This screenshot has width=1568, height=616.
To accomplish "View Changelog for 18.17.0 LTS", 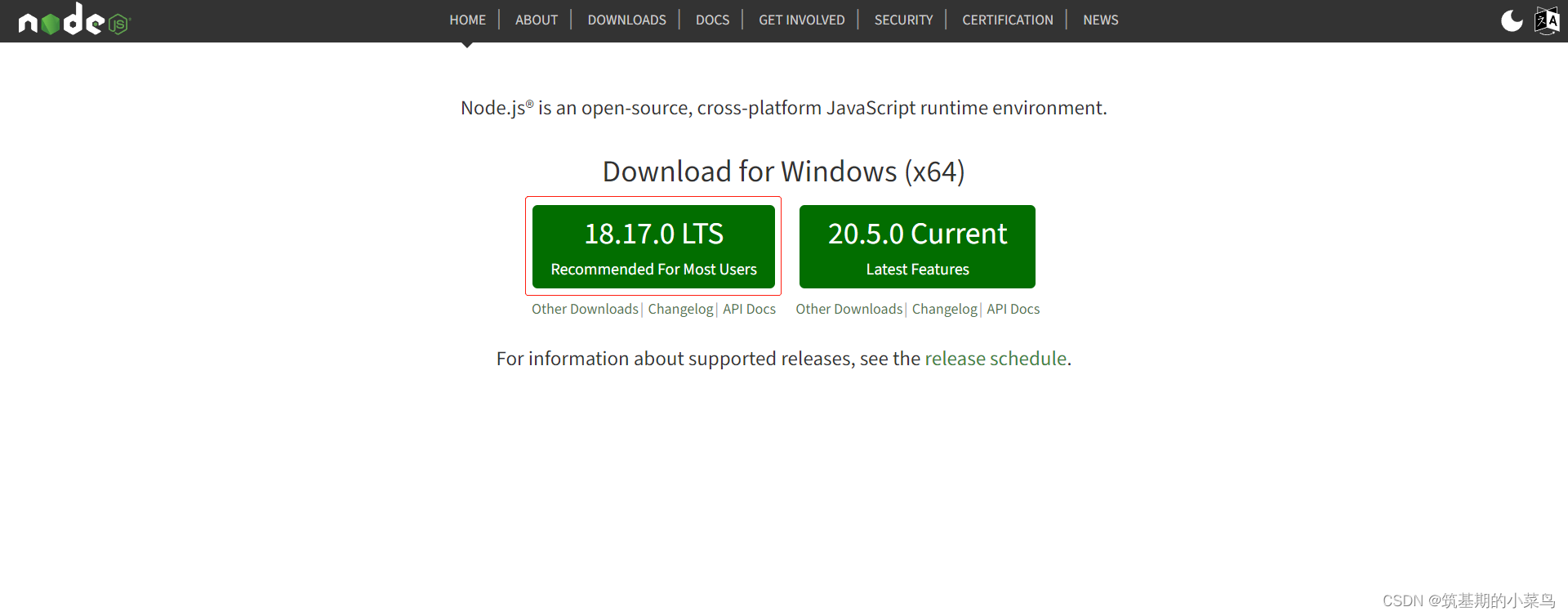I will pyautogui.click(x=680, y=309).
